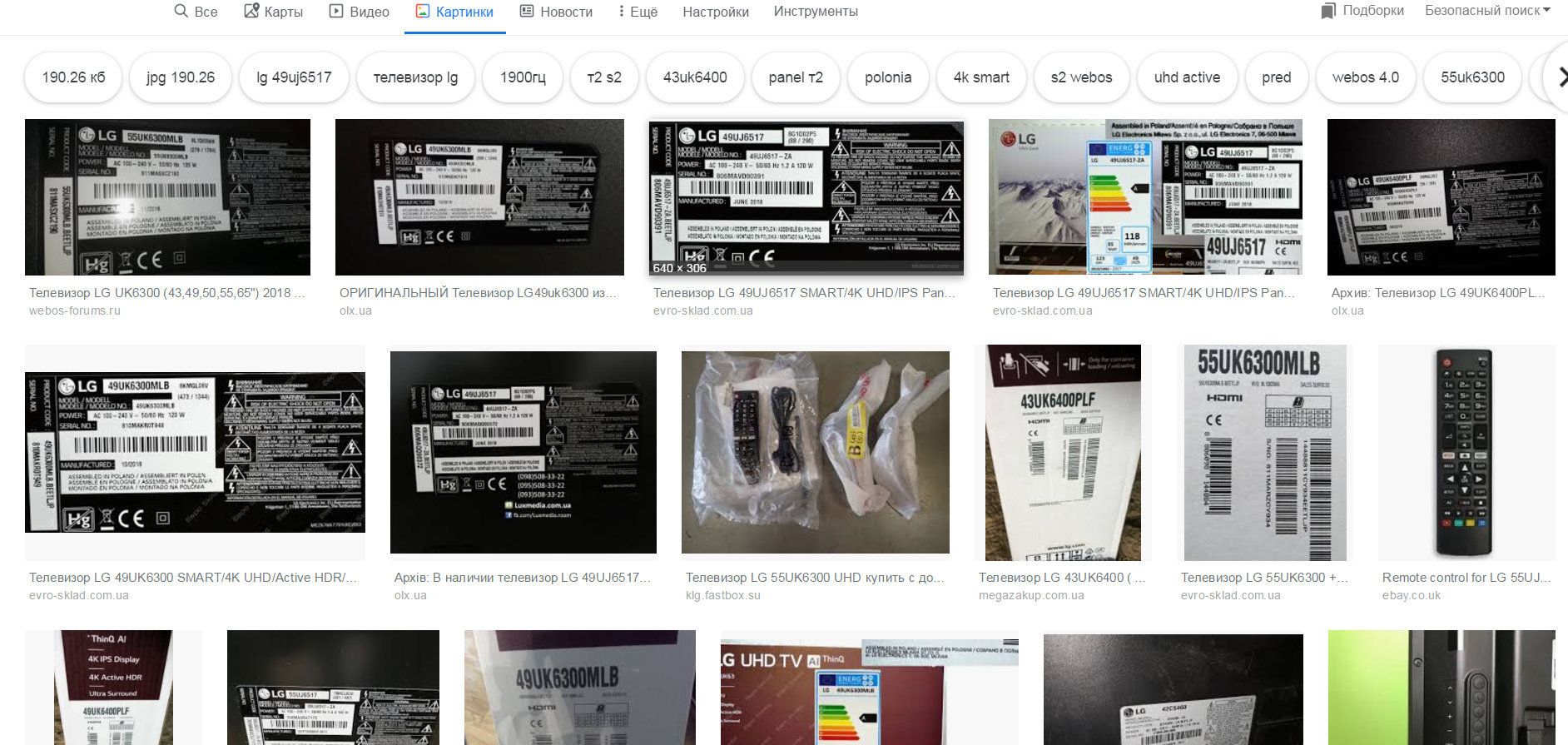1568x745 pixels.
Task: Open the 640 × 306 LG 49UJ6517 label image
Action: pyautogui.click(x=806, y=197)
